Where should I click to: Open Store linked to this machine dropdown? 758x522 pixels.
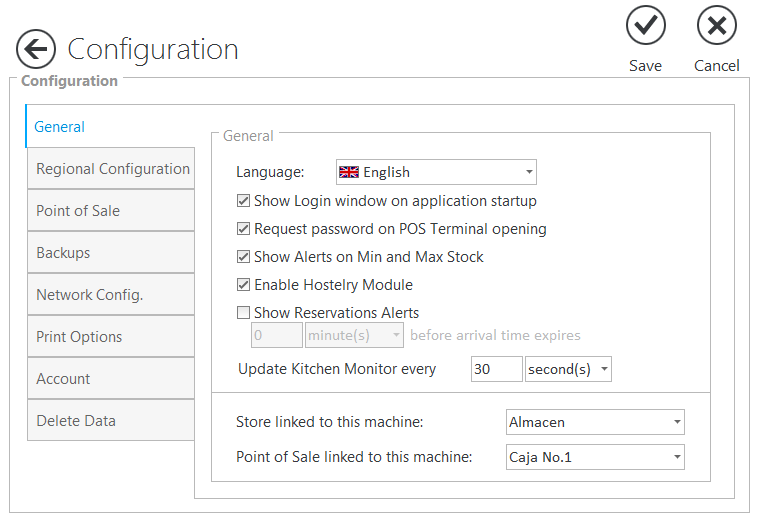pyautogui.click(x=595, y=422)
